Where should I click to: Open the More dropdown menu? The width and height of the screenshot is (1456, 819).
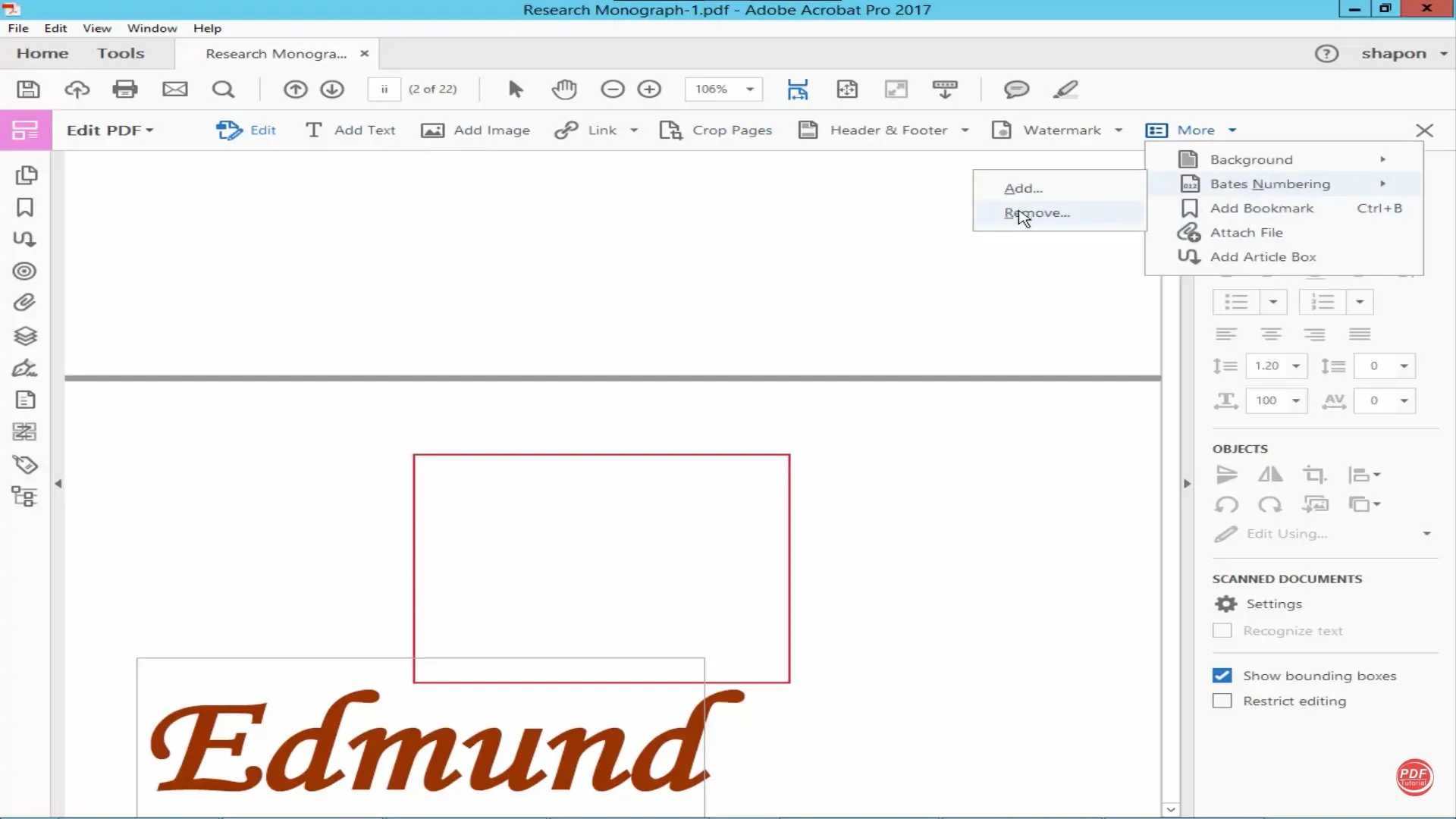pyautogui.click(x=1195, y=130)
